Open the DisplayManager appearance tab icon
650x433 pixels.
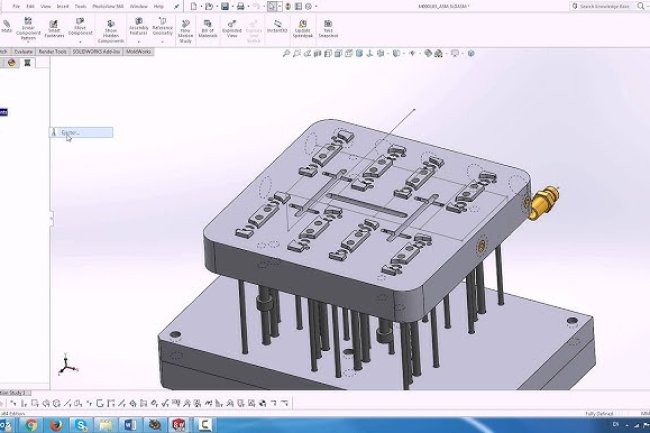12,63
